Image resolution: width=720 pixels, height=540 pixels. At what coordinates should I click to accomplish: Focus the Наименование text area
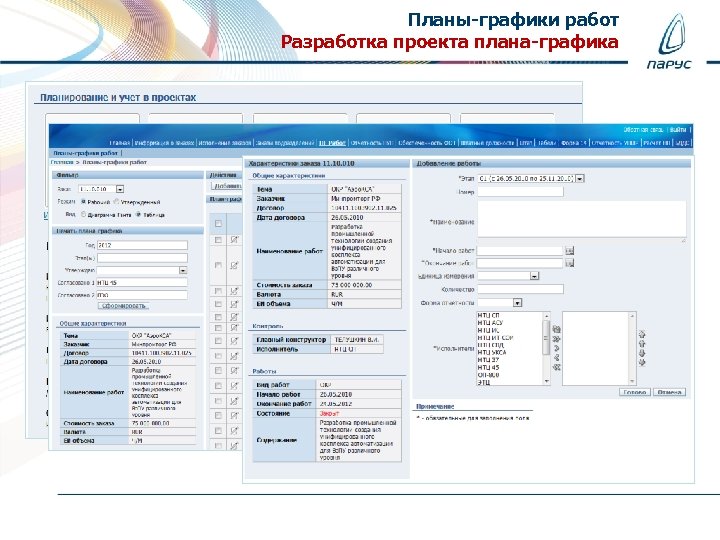582,219
